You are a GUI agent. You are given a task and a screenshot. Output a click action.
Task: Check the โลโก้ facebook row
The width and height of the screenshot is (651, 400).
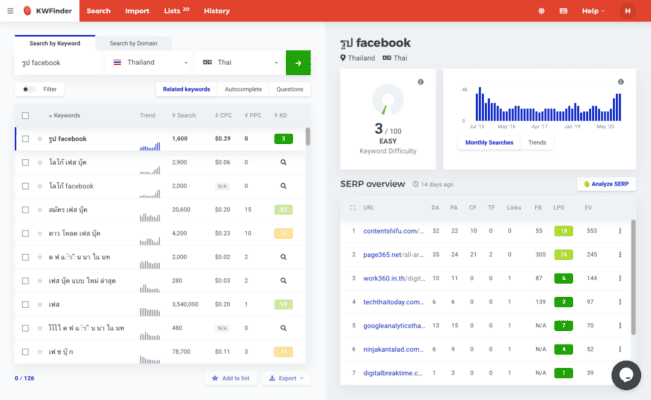click(x=25, y=186)
